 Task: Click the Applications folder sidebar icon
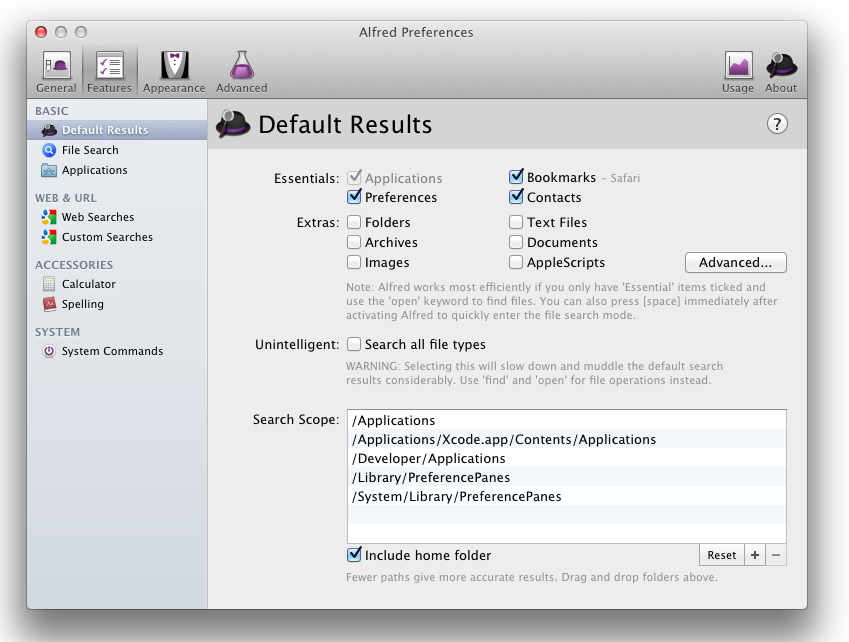coord(49,170)
